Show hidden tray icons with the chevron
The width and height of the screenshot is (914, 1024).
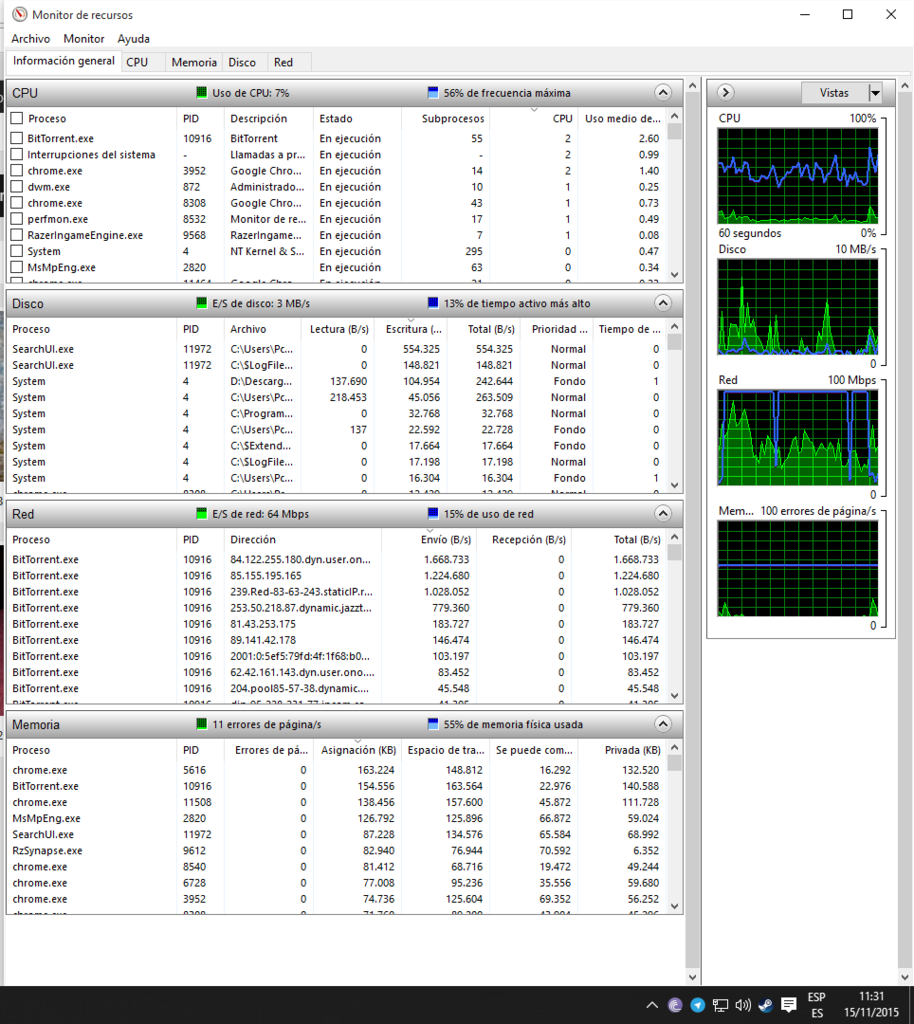pyautogui.click(x=652, y=1005)
